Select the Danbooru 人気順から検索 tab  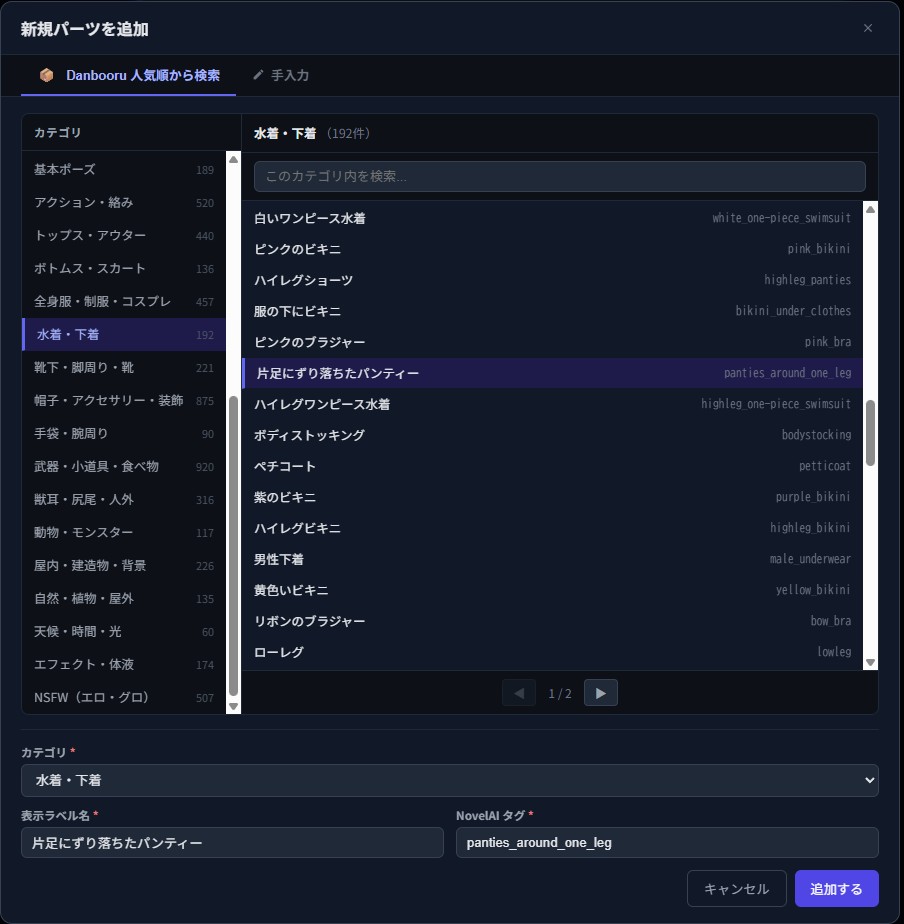tap(129, 75)
